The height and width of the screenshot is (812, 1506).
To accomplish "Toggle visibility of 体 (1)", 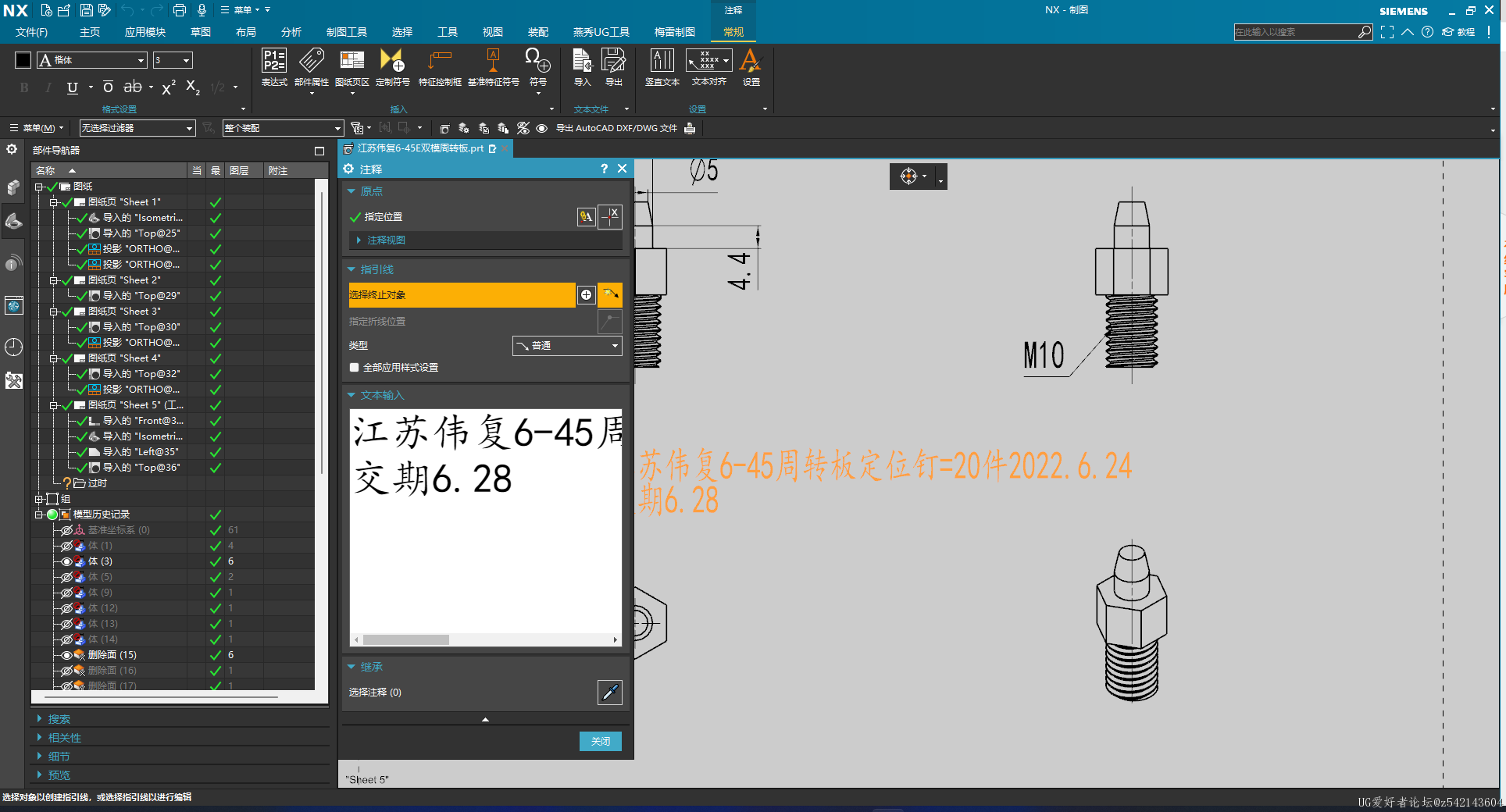I will pos(66,546).
